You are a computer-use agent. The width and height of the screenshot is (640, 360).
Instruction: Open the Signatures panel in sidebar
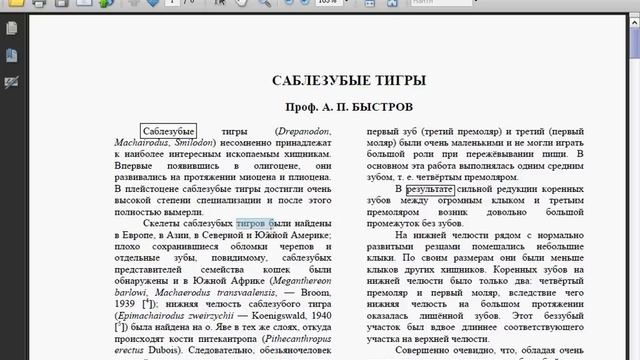click(11, 82)
